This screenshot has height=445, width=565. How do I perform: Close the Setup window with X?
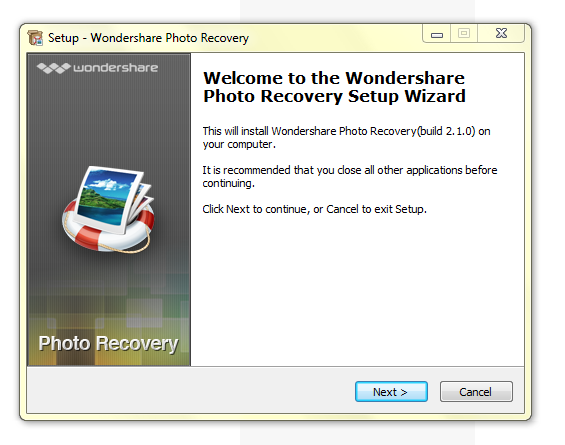pyautogui.click(x=501, y=34)
